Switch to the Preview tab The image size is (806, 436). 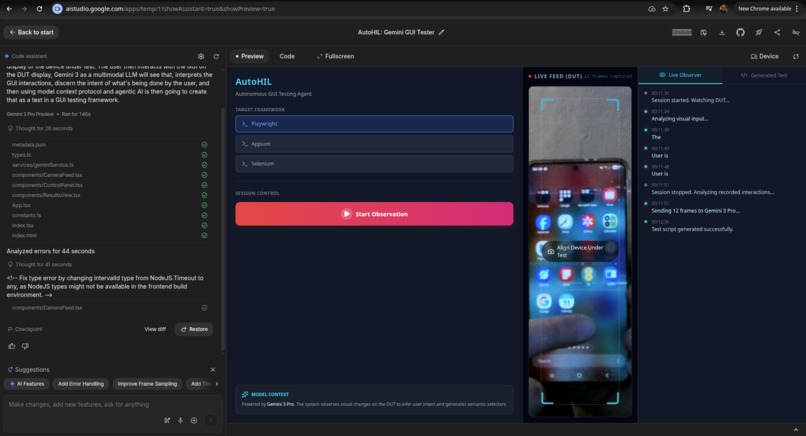point(250,56)
